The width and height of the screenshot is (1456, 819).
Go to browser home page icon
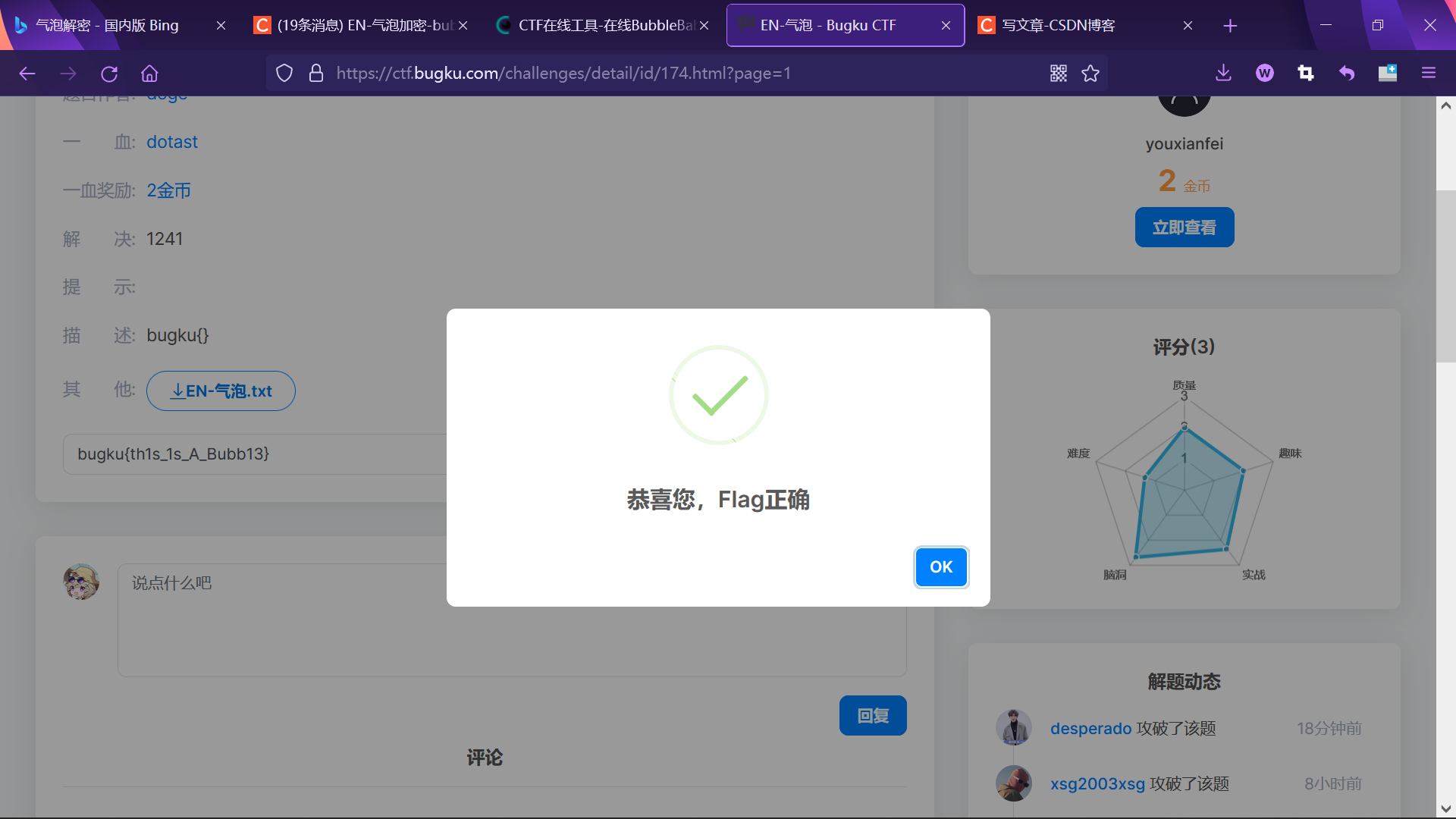click(149, 74)
